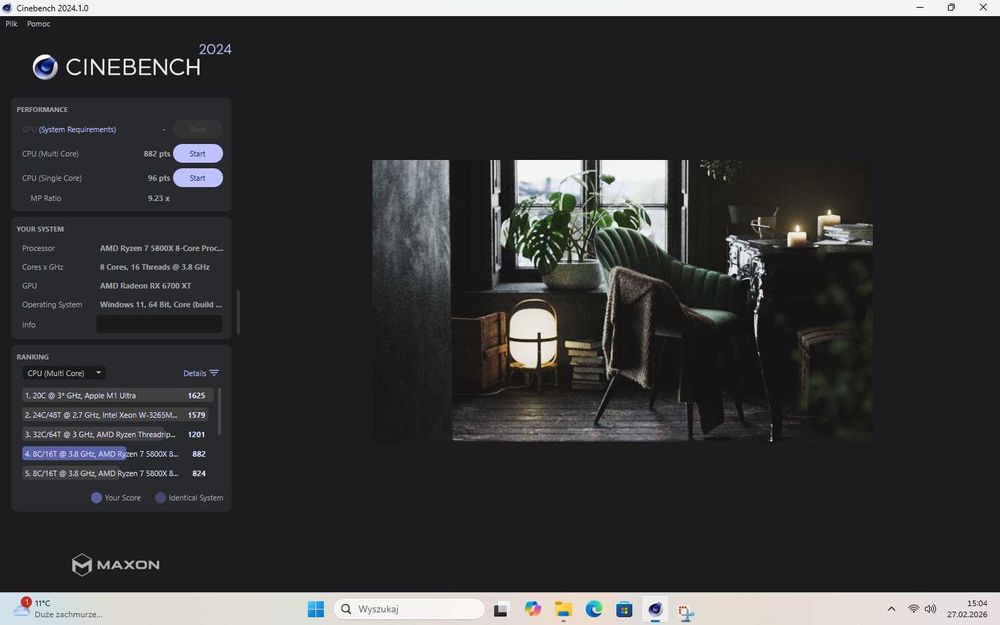Viewport: 1000px width, 625px height.
Task: Select Ryzen 7 5800X row scoring 824
Action: 117,473
